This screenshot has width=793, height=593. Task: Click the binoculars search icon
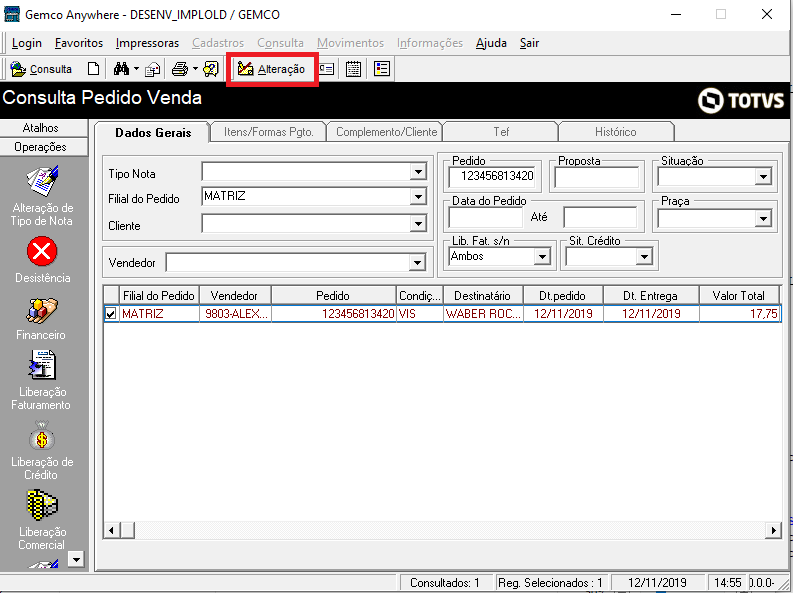click(121, 69)
